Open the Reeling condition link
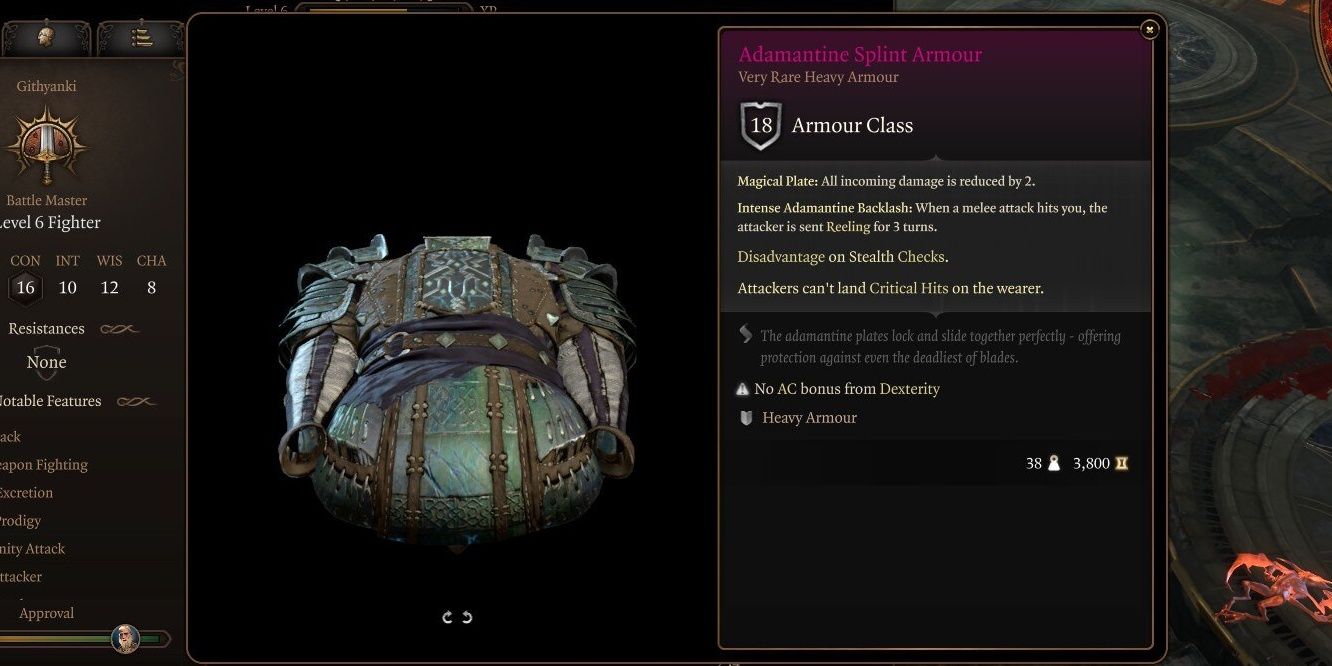 [x=848, y=227]
